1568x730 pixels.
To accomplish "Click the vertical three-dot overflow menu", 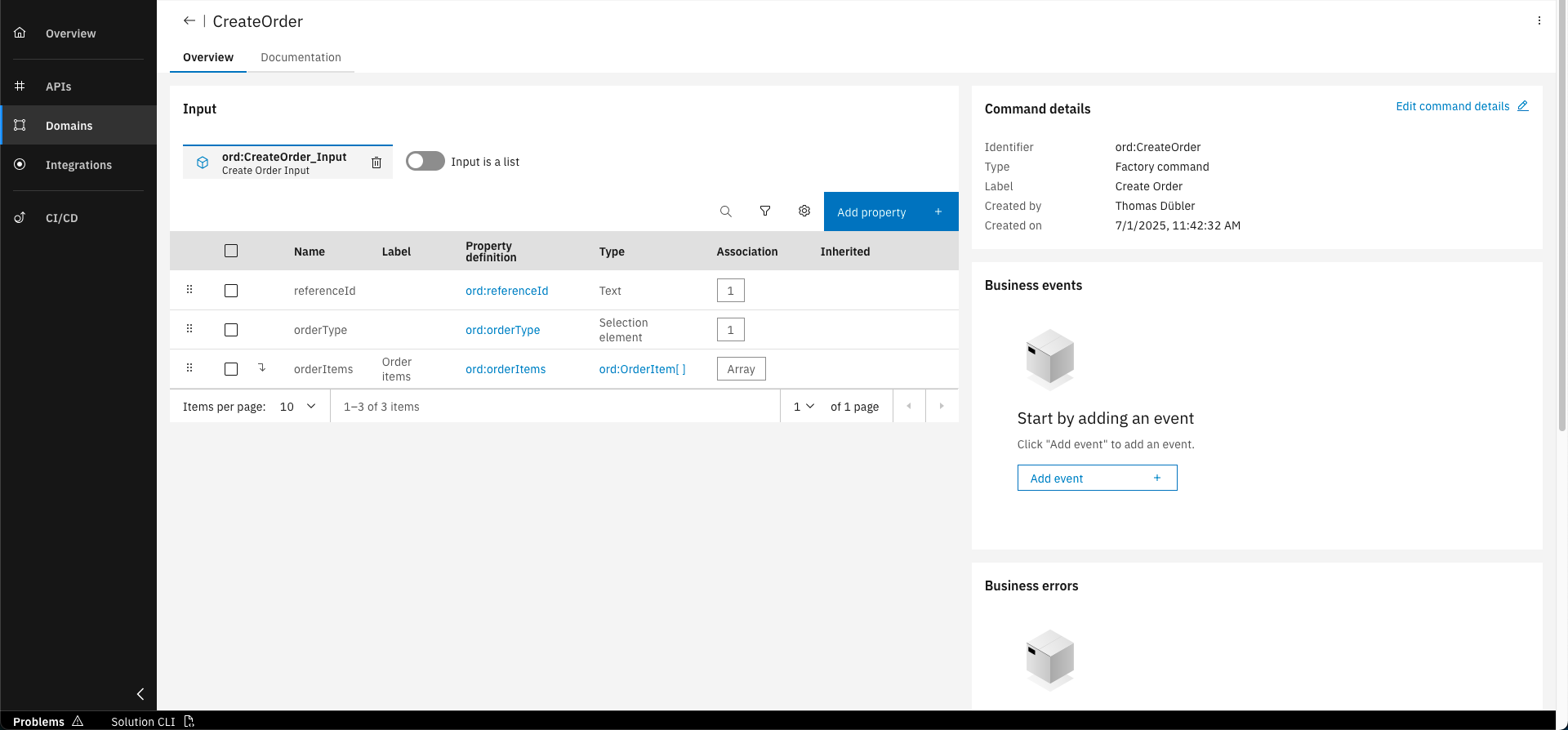I will (1539, 21).
